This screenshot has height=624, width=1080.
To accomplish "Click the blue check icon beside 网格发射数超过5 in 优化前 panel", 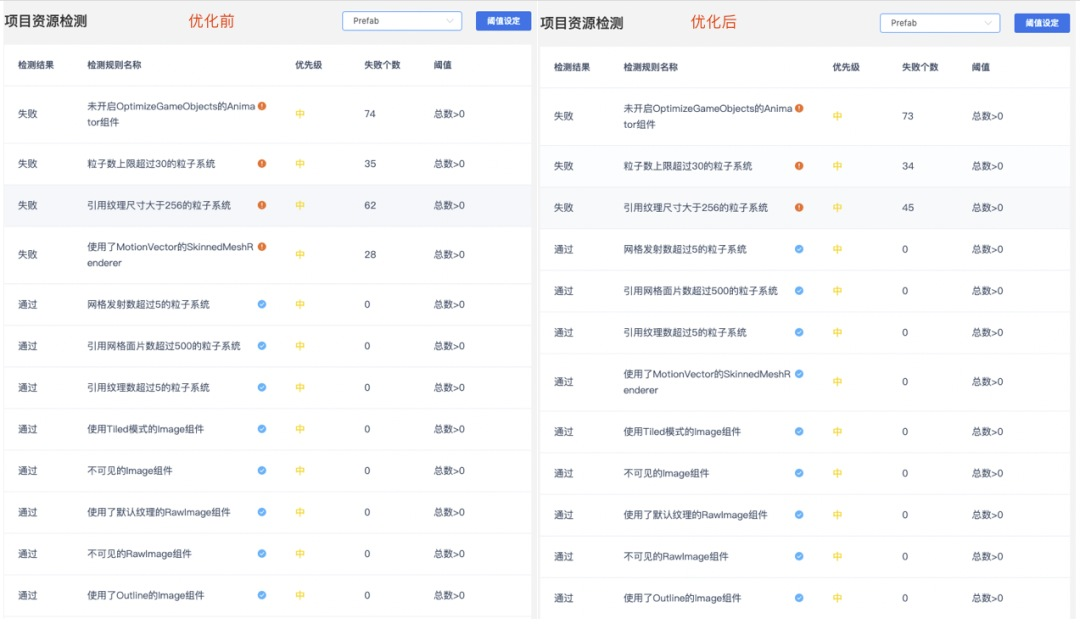I will [262, 304].
